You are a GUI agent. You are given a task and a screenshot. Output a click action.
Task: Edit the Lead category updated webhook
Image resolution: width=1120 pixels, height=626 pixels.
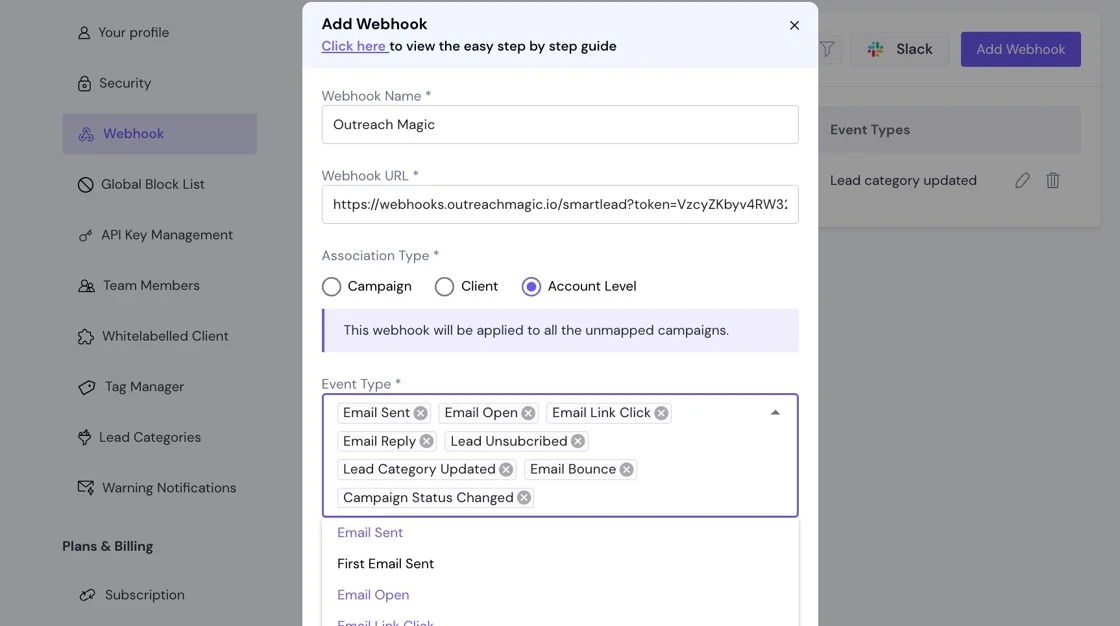[x=1022, y=180]
